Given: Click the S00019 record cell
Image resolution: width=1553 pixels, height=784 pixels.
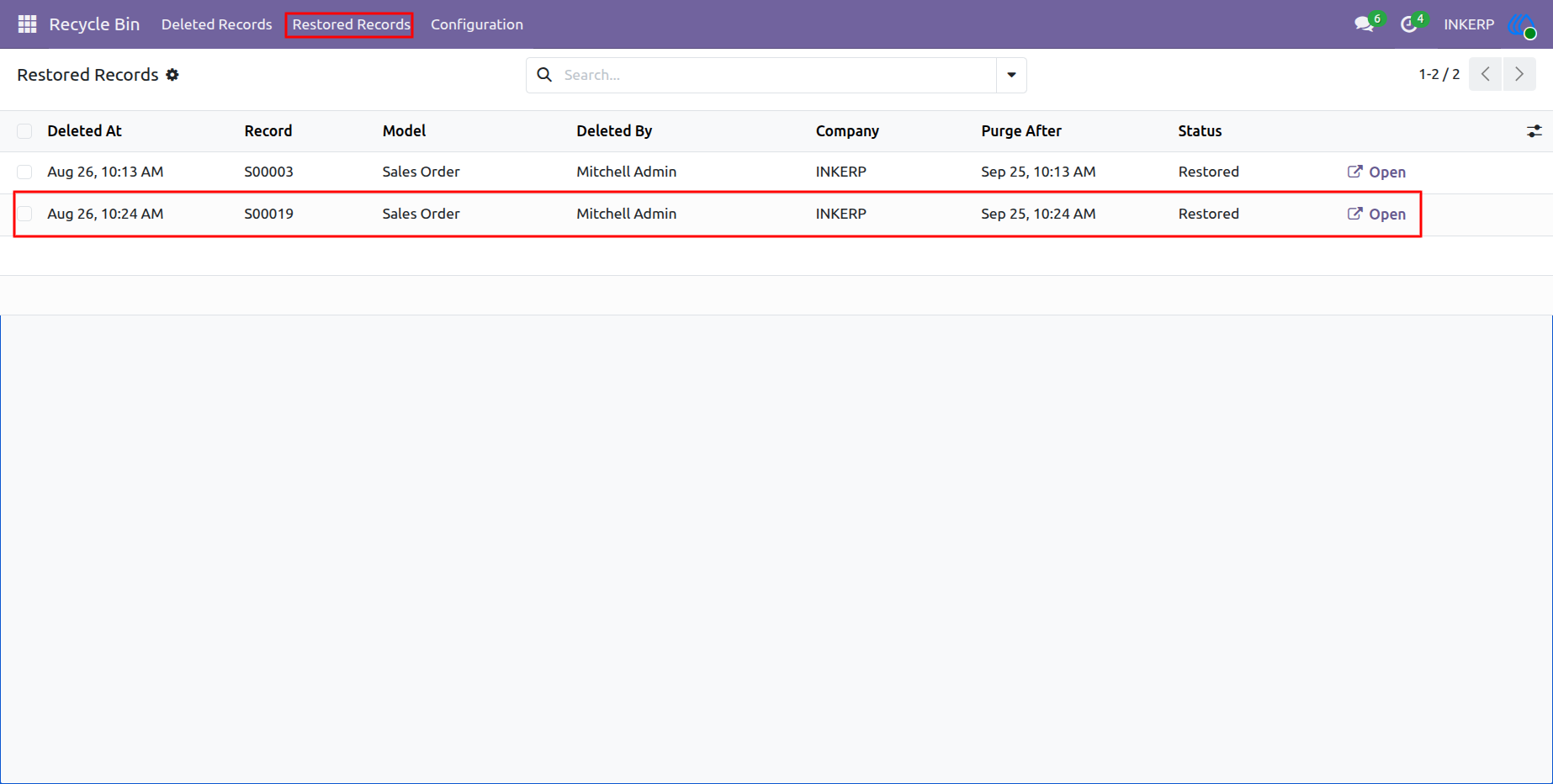Looking at the screenshot, I should point(268,214).
